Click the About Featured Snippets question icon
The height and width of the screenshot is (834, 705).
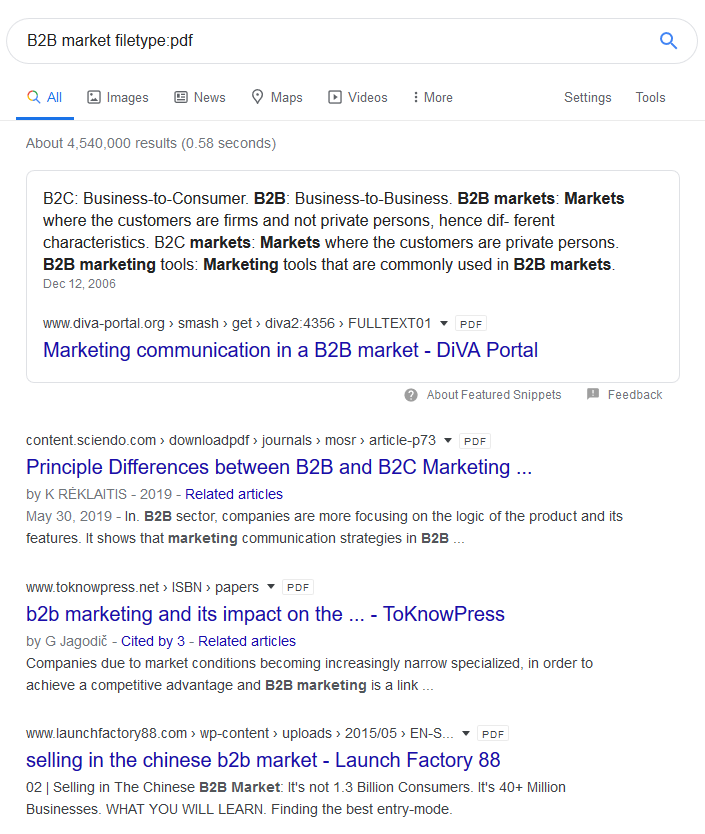point(411,395)
